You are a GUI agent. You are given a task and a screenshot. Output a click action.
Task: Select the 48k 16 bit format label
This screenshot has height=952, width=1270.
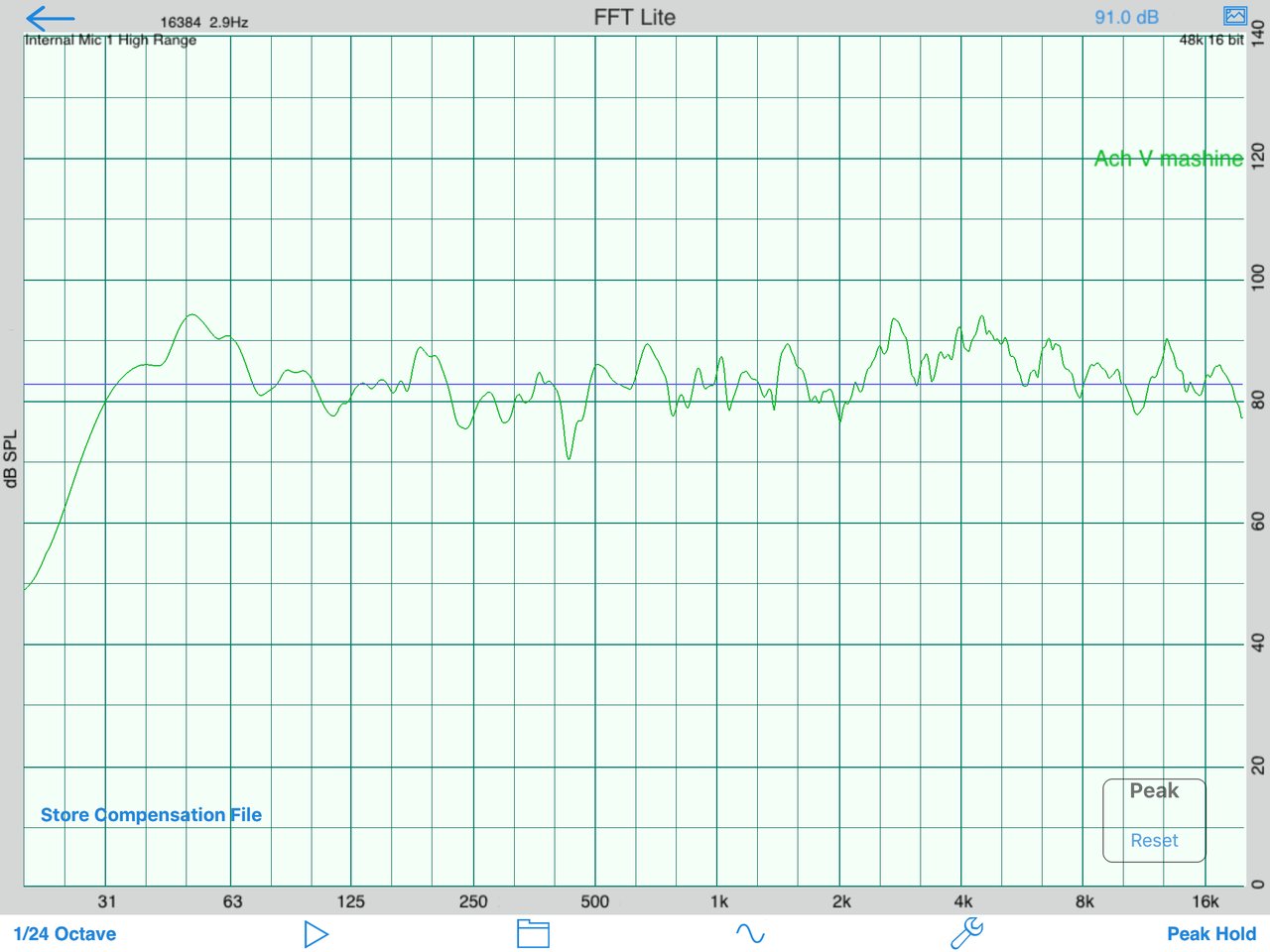coord(1210,40)
